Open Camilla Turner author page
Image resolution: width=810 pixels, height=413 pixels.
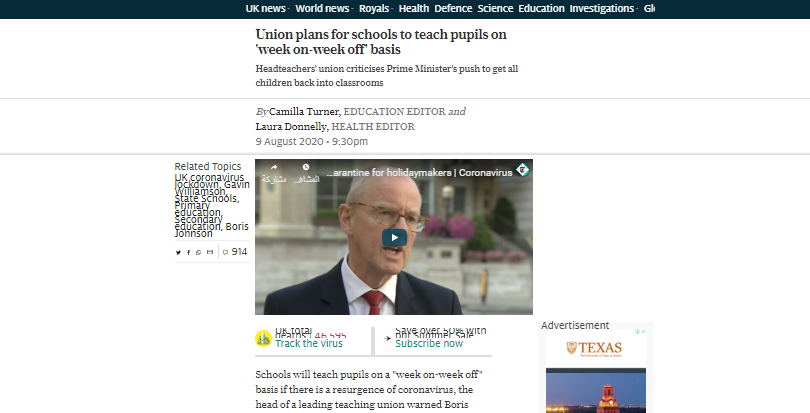tap(304, 112)
